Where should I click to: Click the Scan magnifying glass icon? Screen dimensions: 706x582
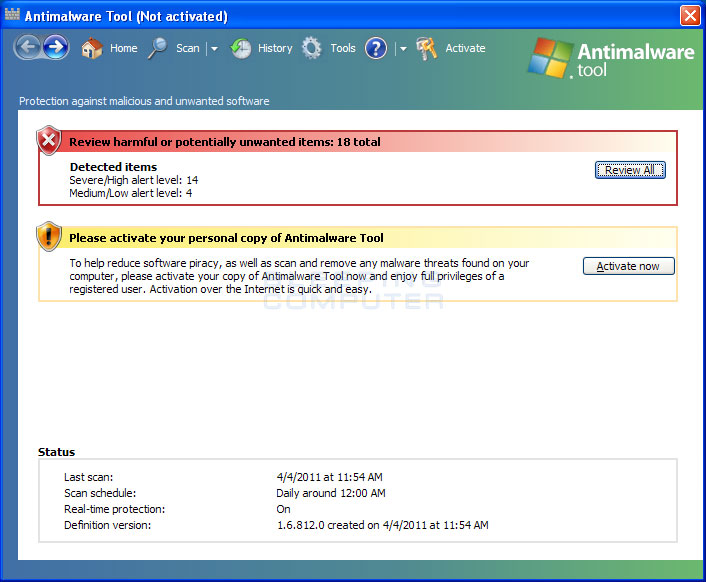tap(158, 48)
